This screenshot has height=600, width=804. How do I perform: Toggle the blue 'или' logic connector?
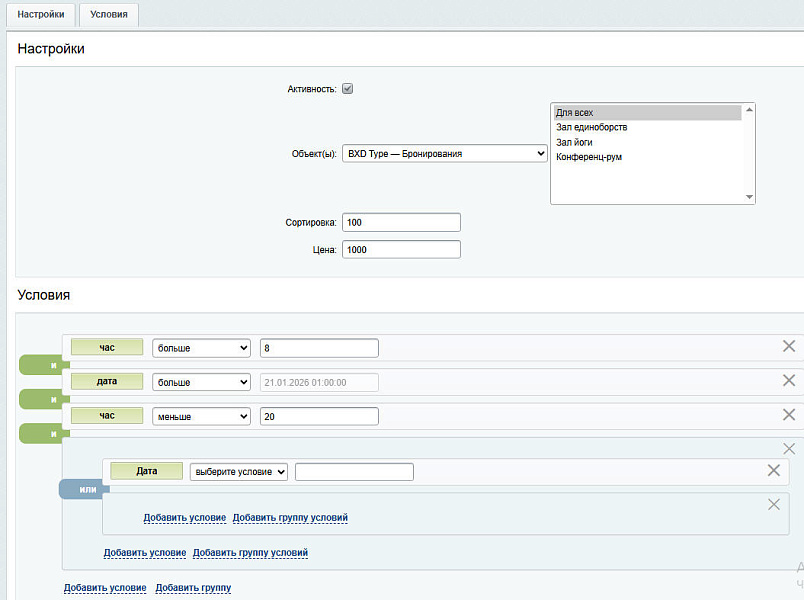click(84, 489)
